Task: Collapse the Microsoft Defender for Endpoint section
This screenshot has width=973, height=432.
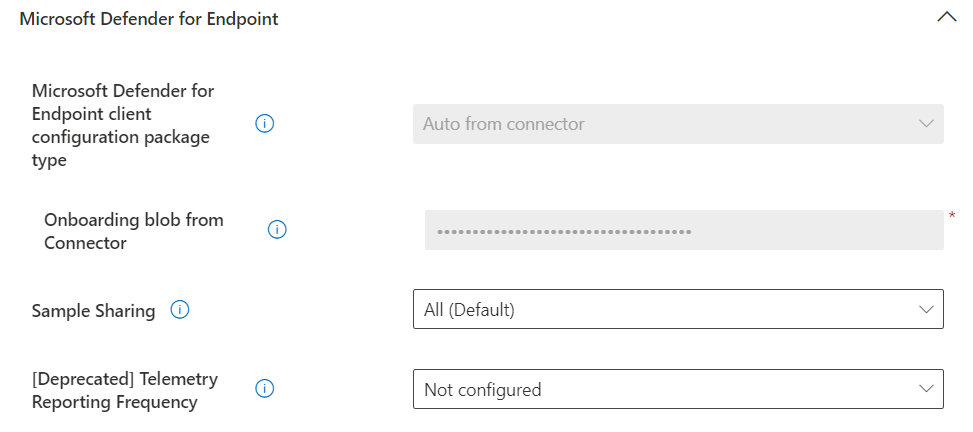Action: coord(946,17)
